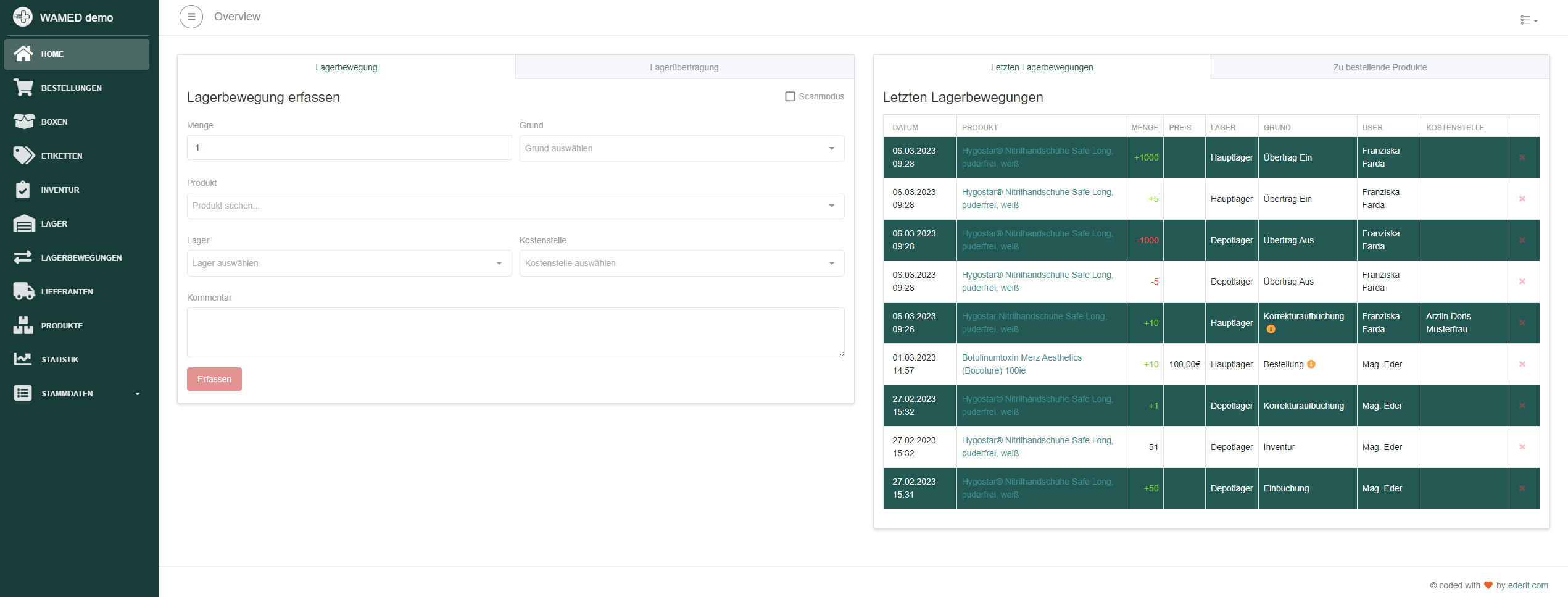
Task: Switch to Zu bestellende Produkte tab
Action: (x=1379, y=67)
